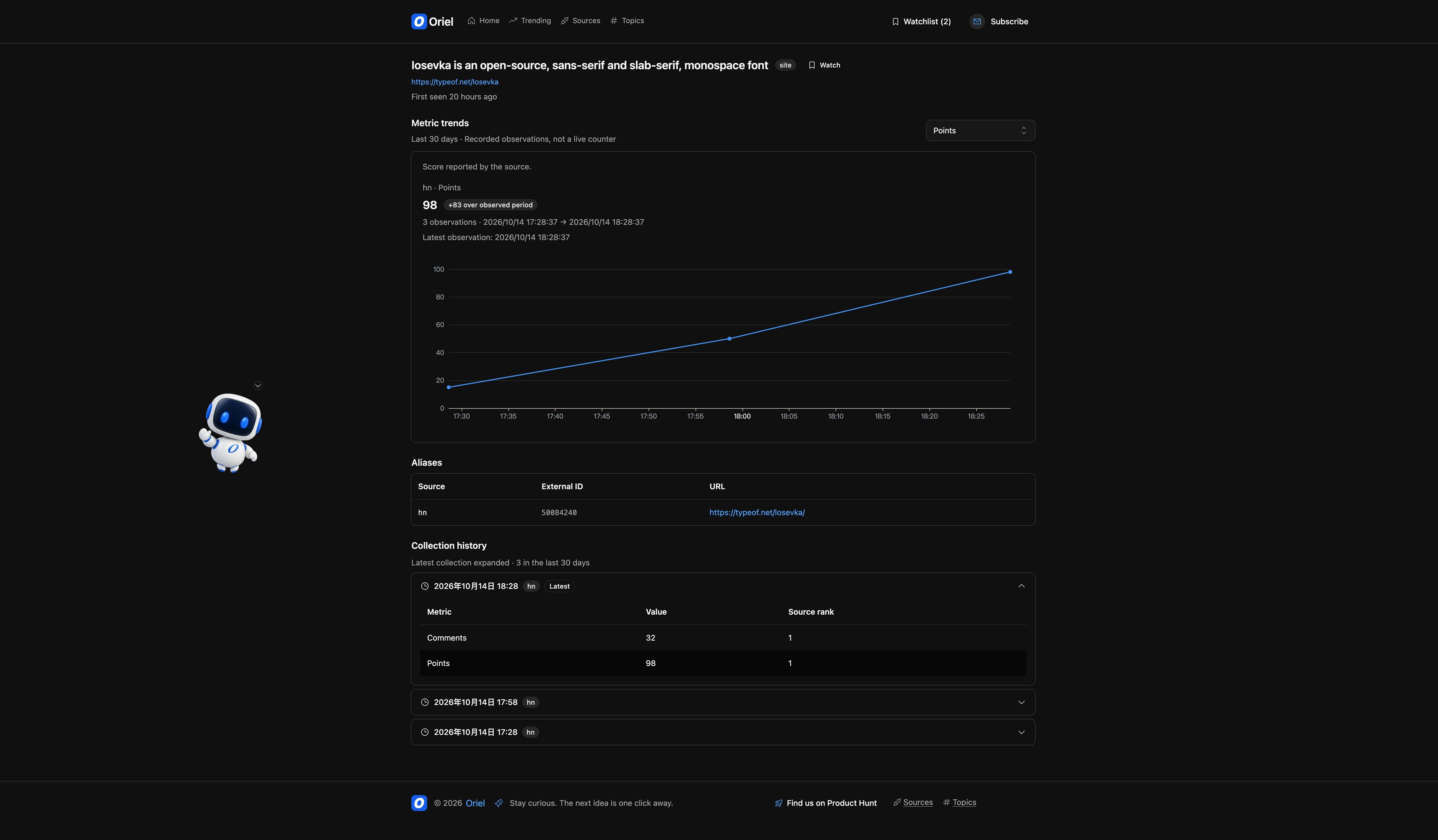Select the Points metric row in table
The image size is (1438, 840).
(723, 663)
